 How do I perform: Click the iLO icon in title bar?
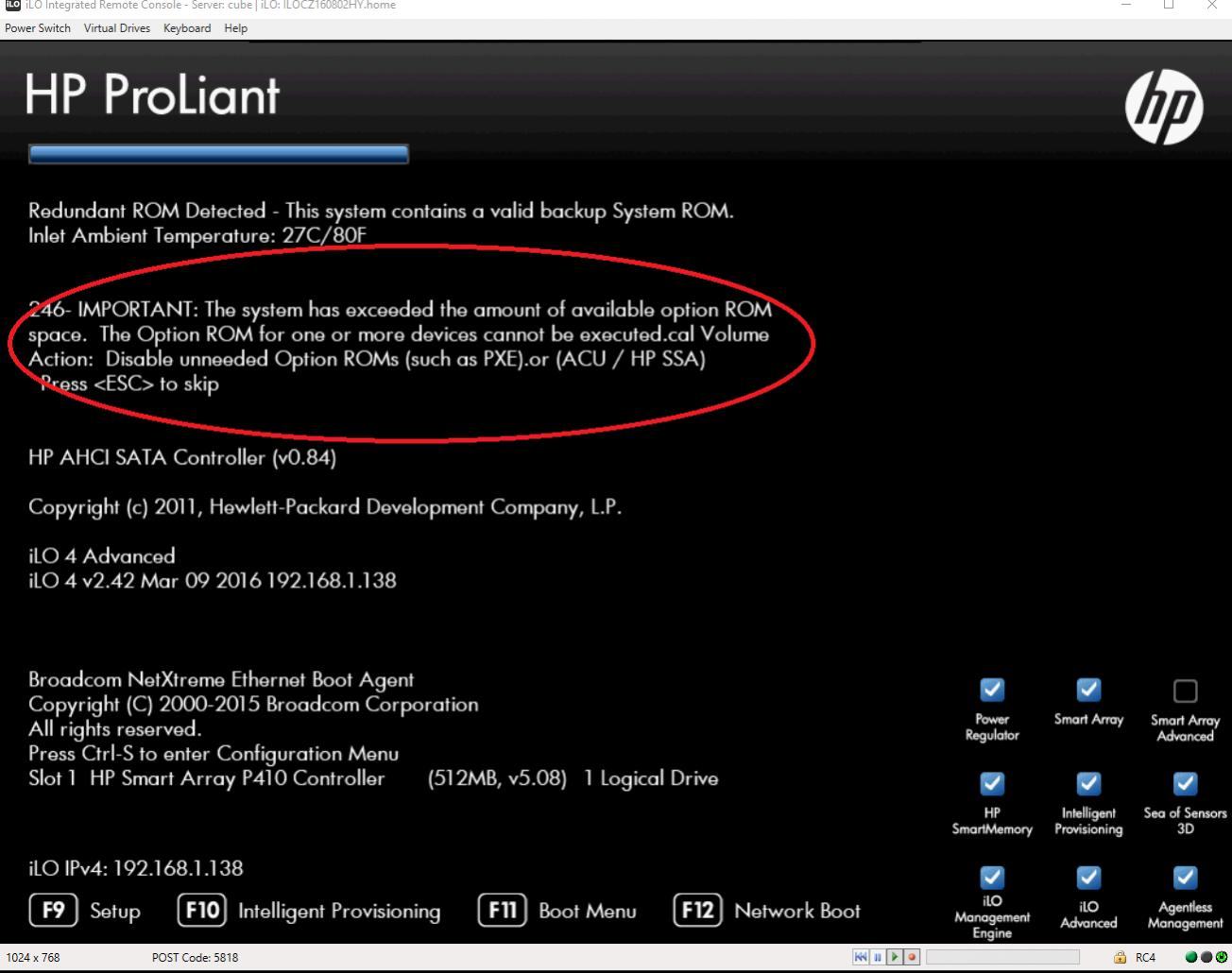tap(11, 5)
